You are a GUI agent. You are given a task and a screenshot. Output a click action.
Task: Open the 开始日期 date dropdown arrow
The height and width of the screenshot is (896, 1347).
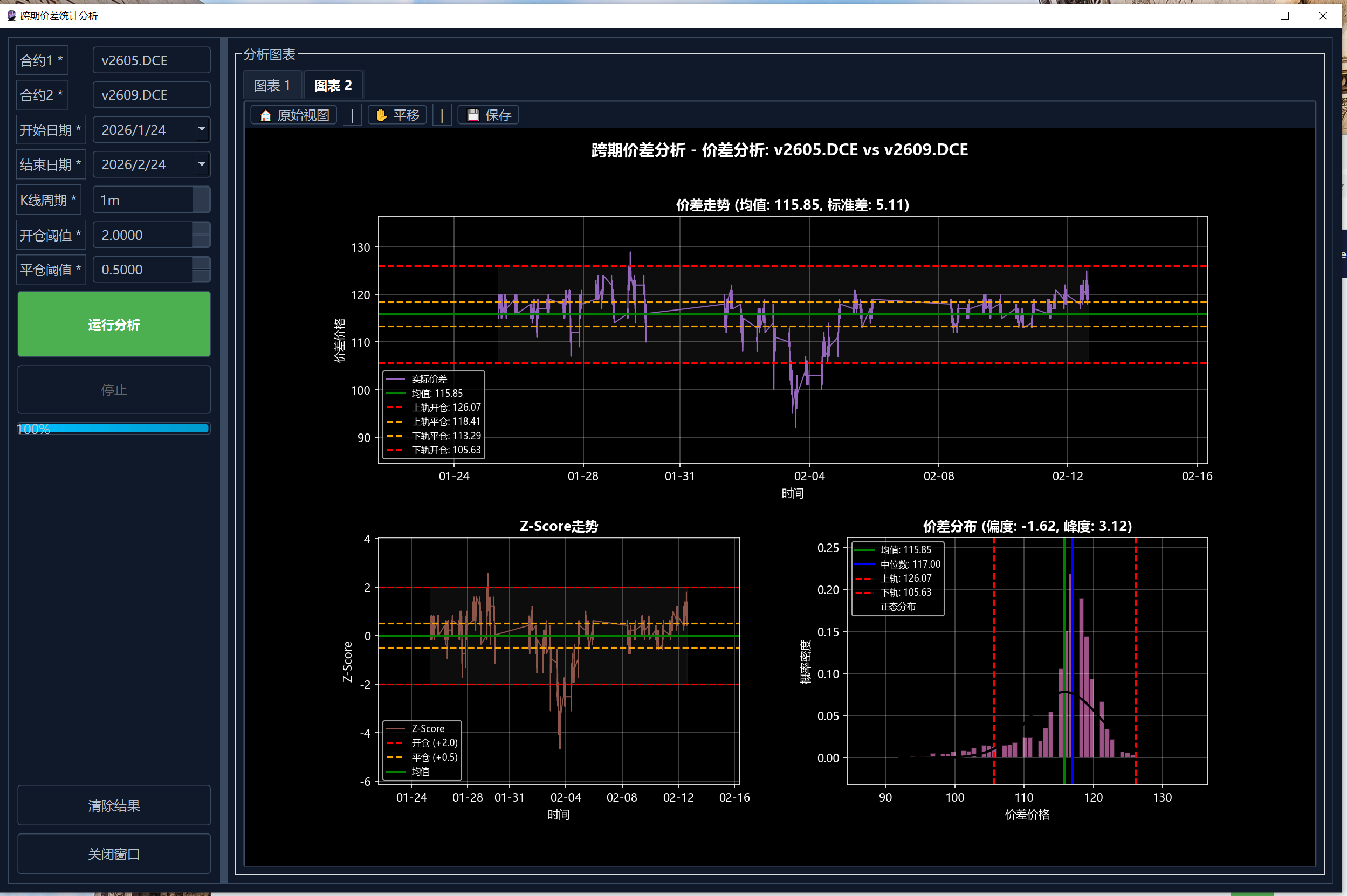coord(201,130)
